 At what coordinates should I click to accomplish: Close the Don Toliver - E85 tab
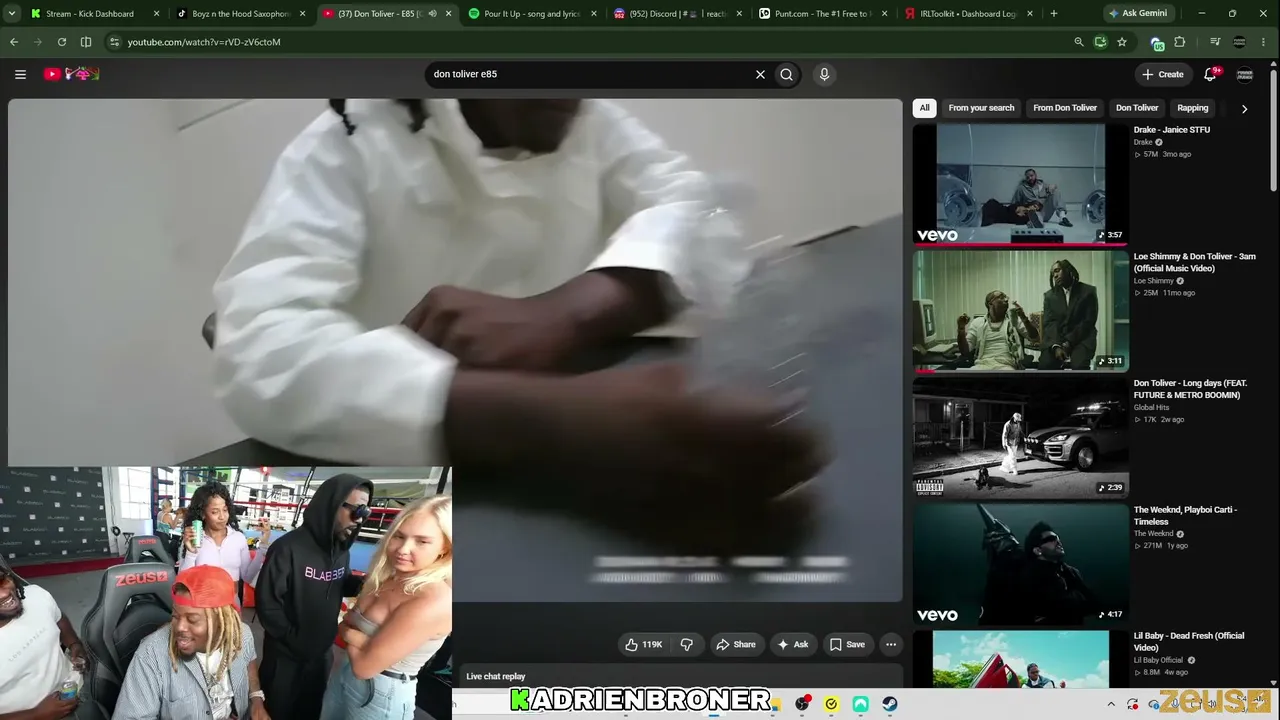coord(448,14)
